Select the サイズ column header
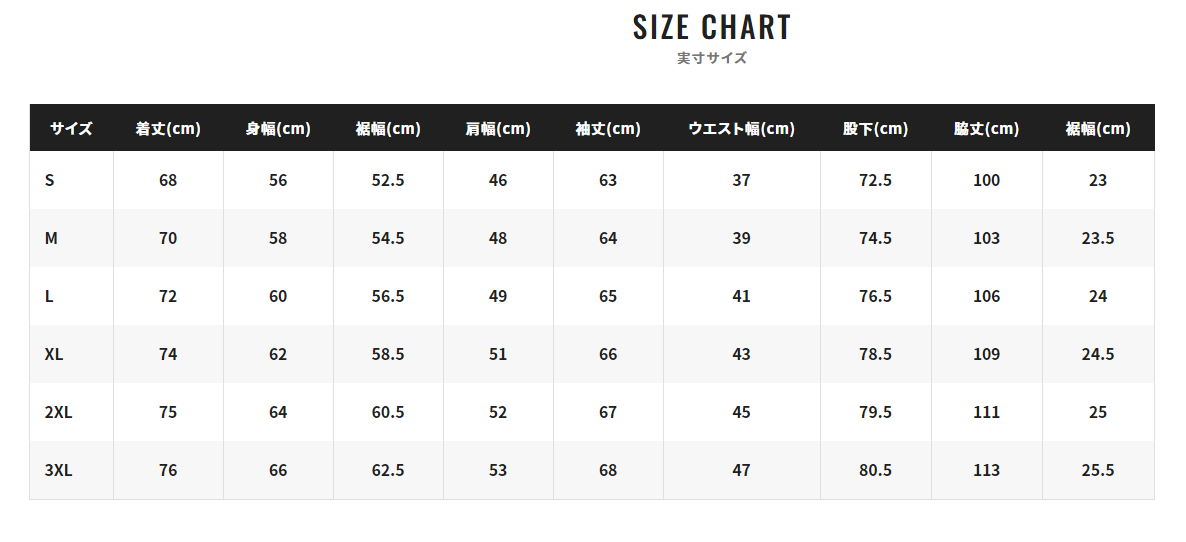The image size is (1186, 542). coord(71,128)
